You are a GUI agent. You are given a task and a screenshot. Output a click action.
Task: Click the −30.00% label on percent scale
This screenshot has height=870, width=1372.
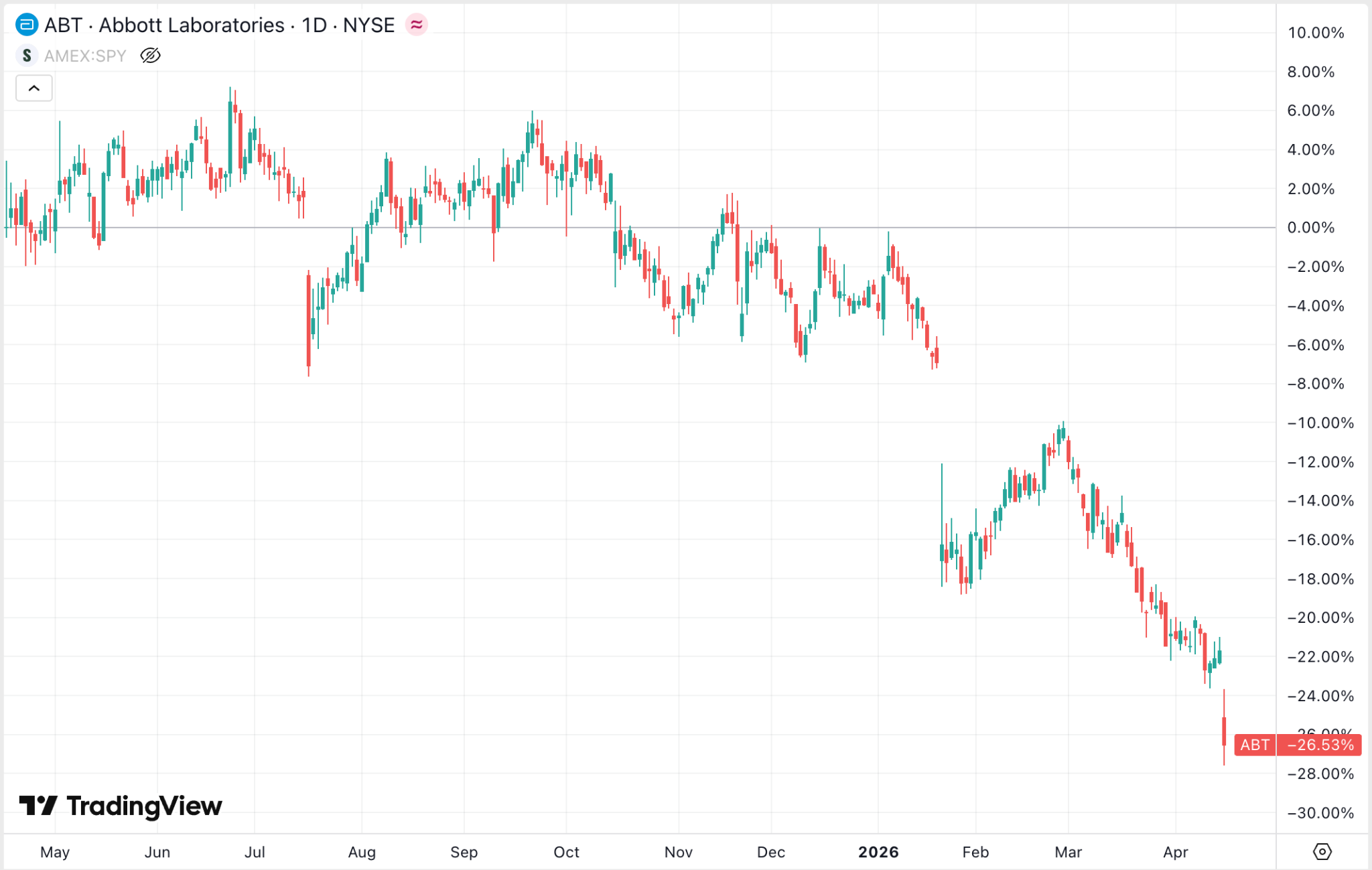(x=1320, y=812)
